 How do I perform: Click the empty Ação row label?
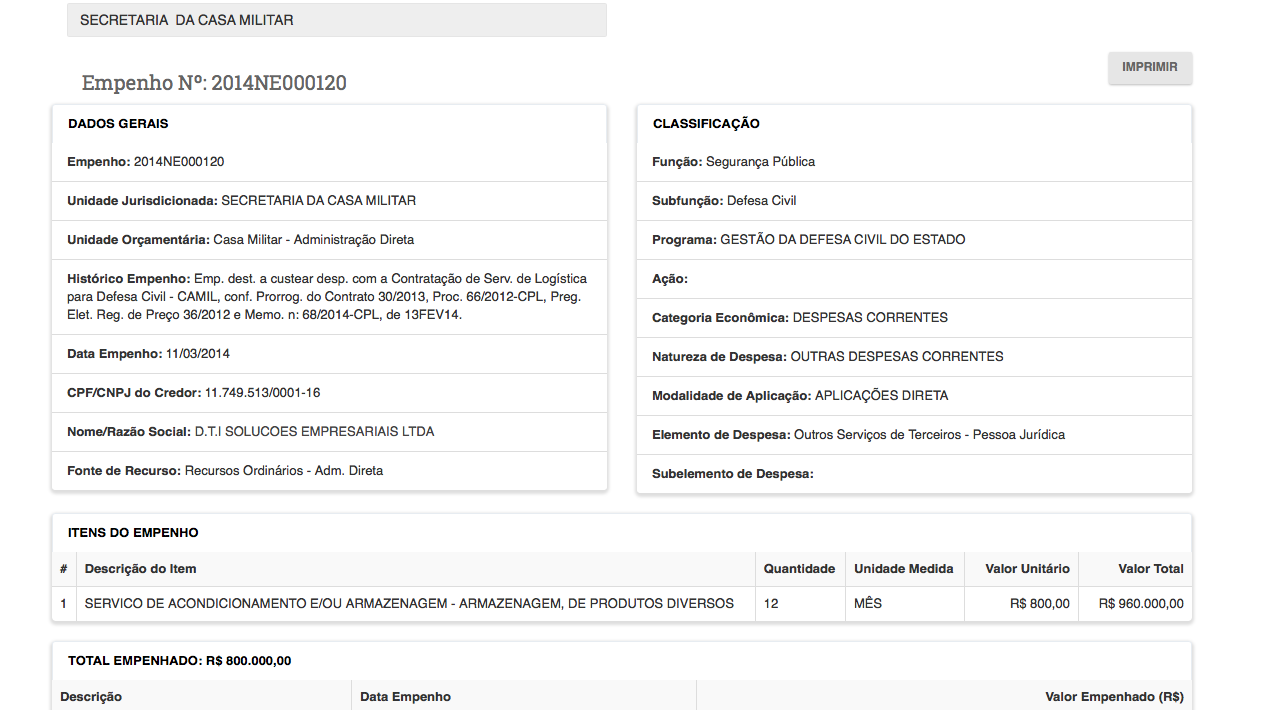[x=670, y=279]
